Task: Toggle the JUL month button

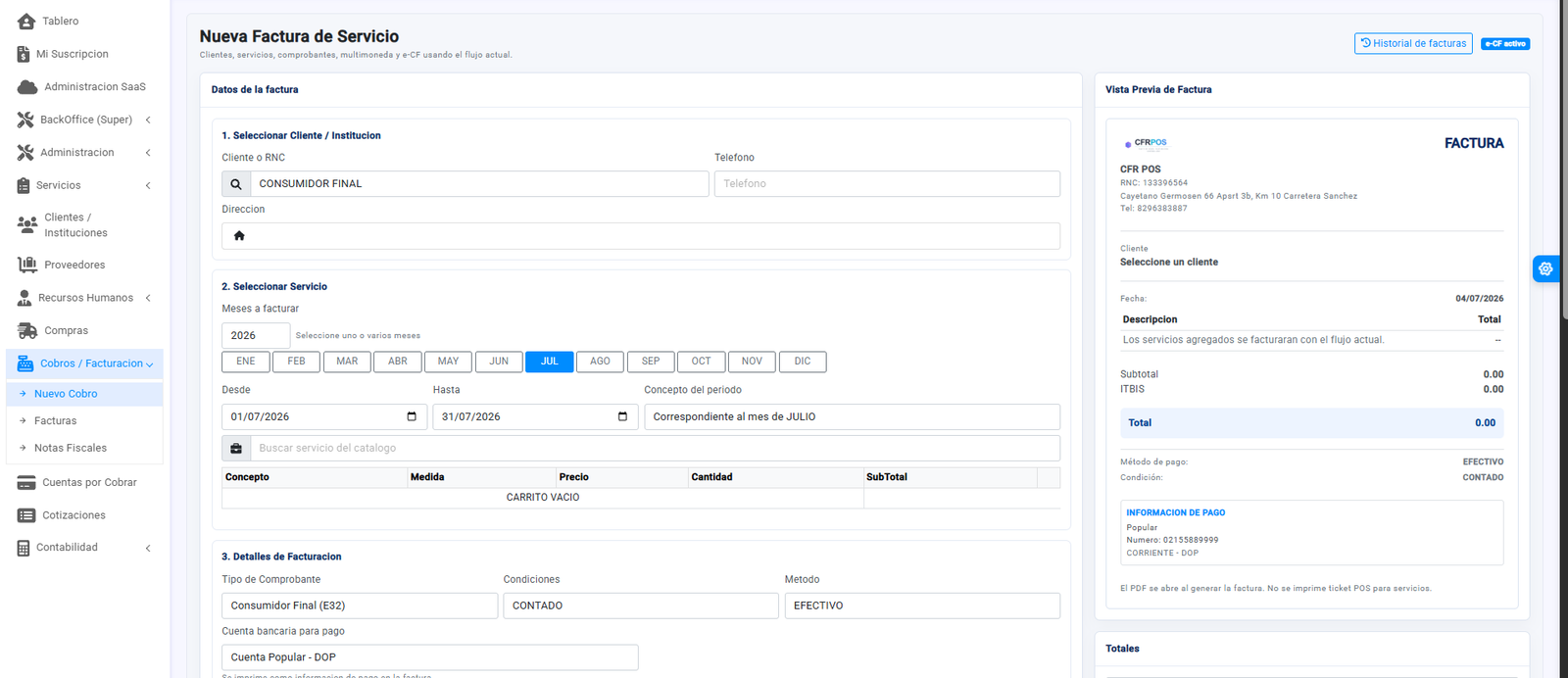Action: click(x=550, y=362)
